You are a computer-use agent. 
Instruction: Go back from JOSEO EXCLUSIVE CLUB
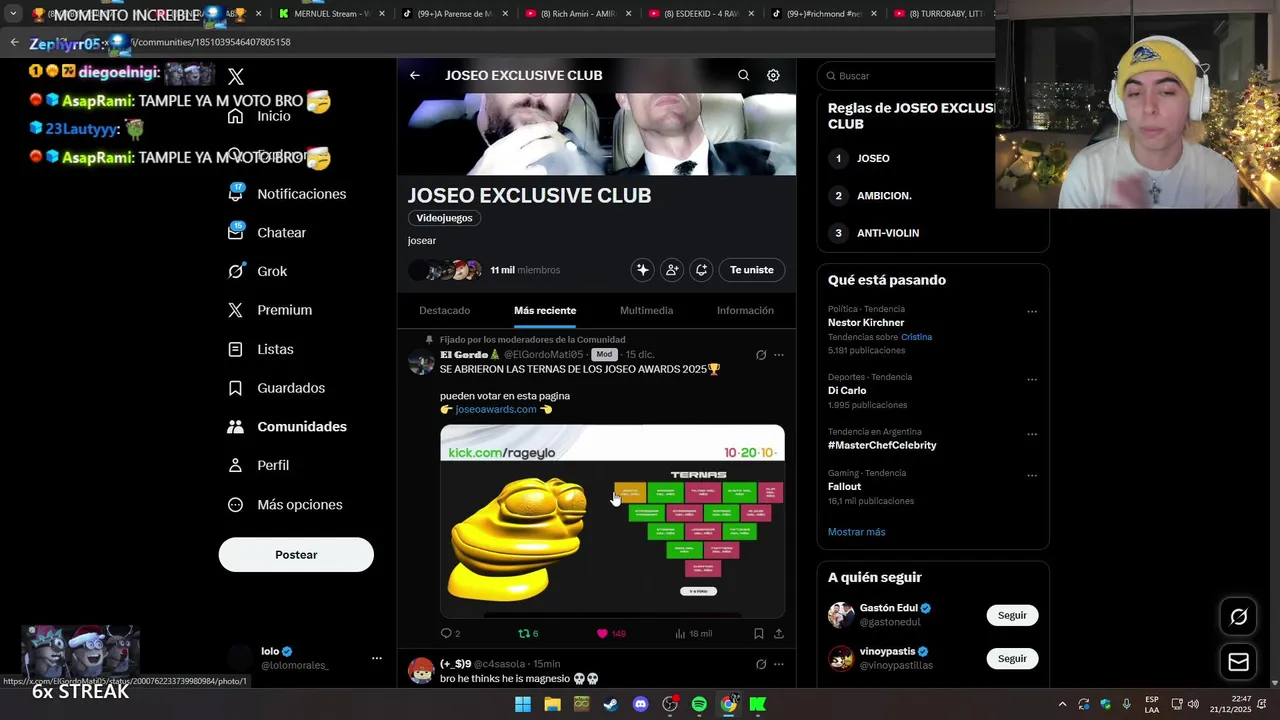pyautogui.click(x=415, y=75)
